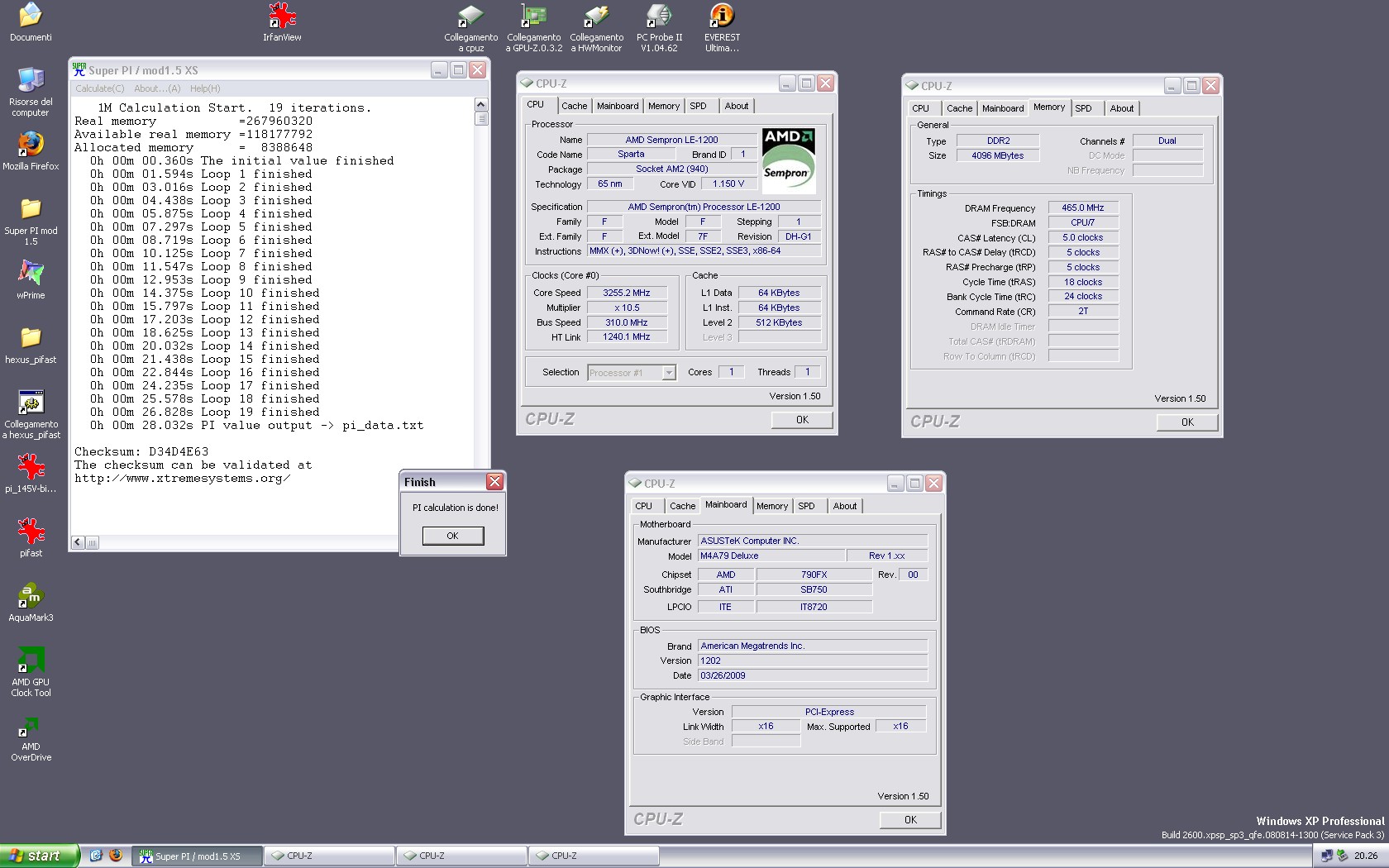The image size is (1389, 868).
Task: Click the Loop 19 finished line
Action: point(205,412)
